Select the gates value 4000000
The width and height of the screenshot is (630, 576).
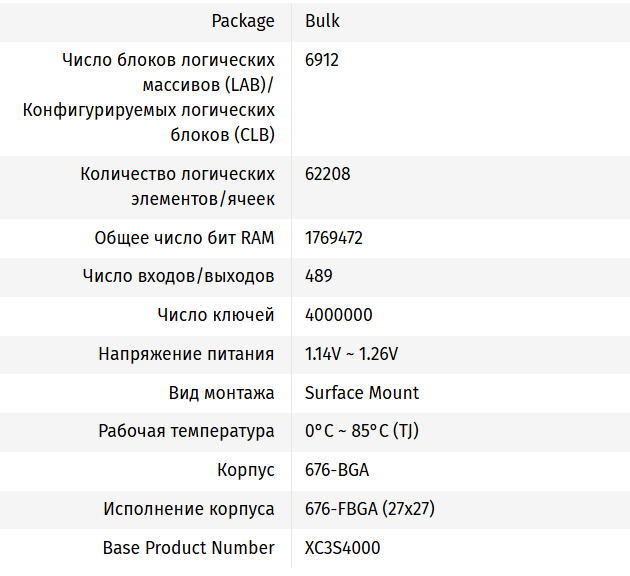click(x=338, y=315)
